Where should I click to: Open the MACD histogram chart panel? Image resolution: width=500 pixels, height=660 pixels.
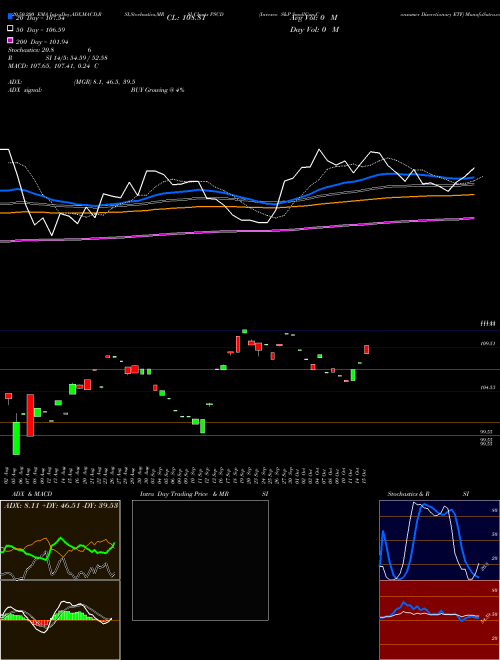click(60, 620)
